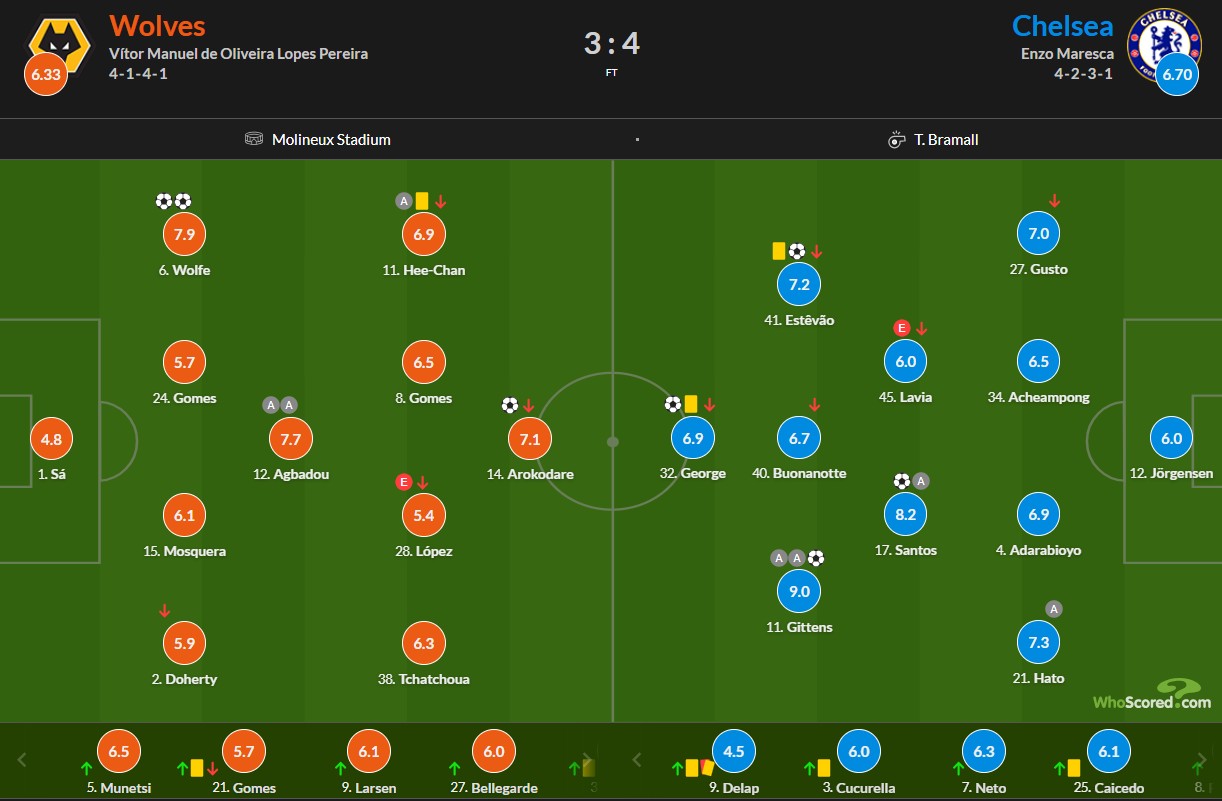The height and width of the screenshot is (801, 1222).
Task: Click Wolfe's two-goal football icons
Action: [173, 201]
